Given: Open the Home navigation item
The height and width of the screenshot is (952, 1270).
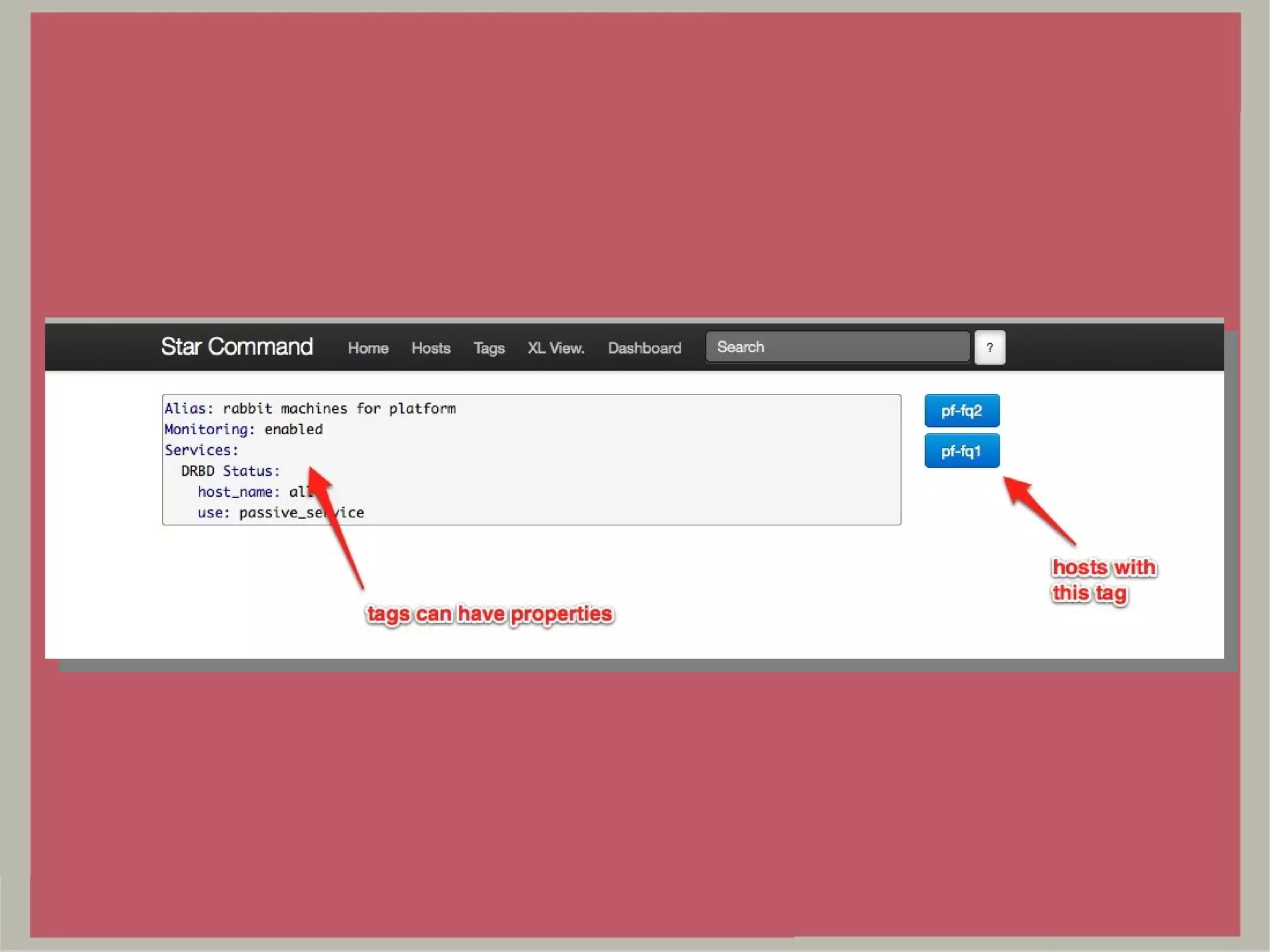Looking at the screenshot, I should click(x=368, y=348).
